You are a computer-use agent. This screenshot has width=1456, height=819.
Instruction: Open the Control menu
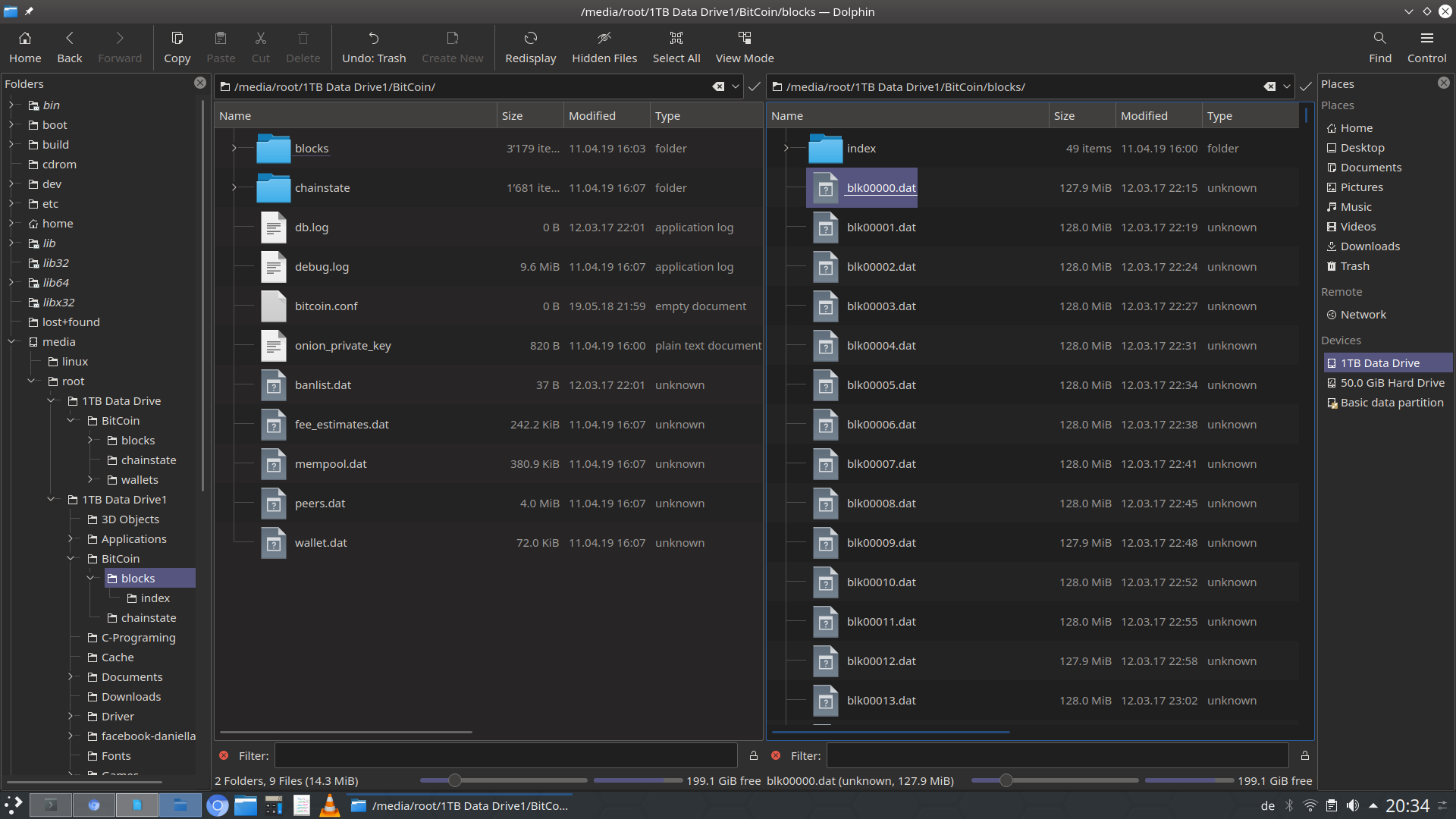[1426, 47]
